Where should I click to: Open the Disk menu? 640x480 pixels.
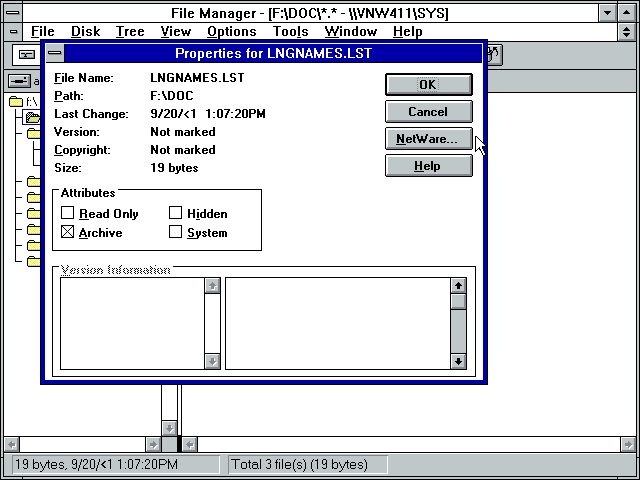85,31
